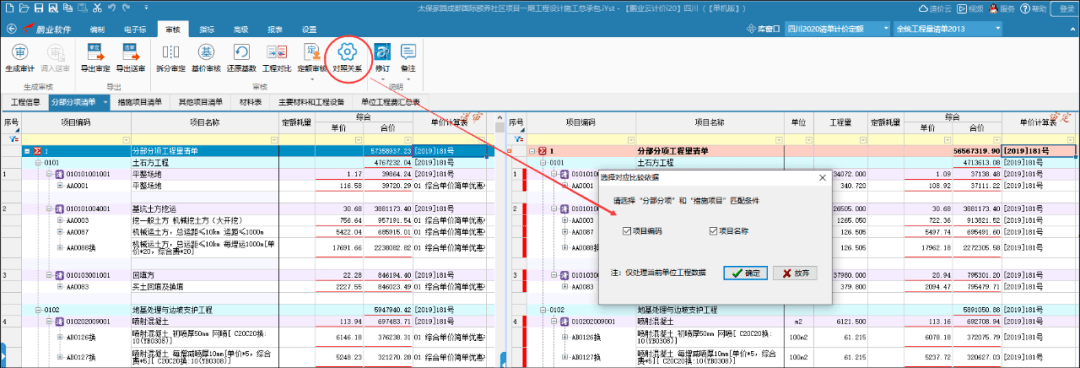This screenshot has height=368, width=1080.
Task: Switch to the 报表 ribbon tab
Action: [275, 30]
